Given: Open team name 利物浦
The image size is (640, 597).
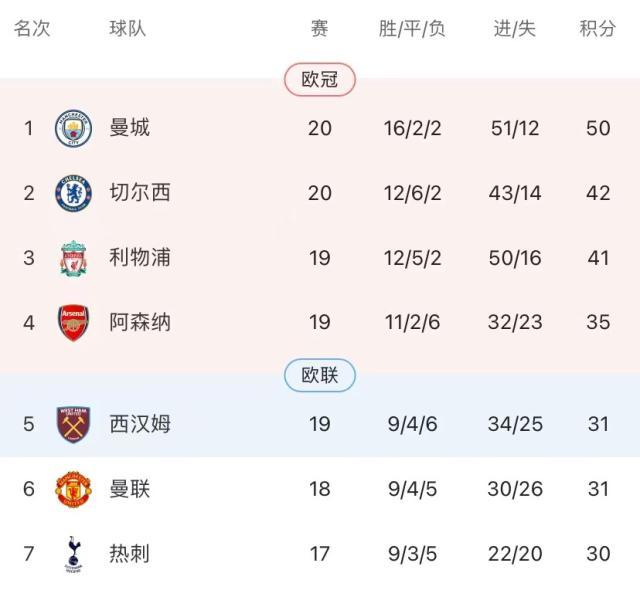Looking at the screenshot, I should pos(140,258).
